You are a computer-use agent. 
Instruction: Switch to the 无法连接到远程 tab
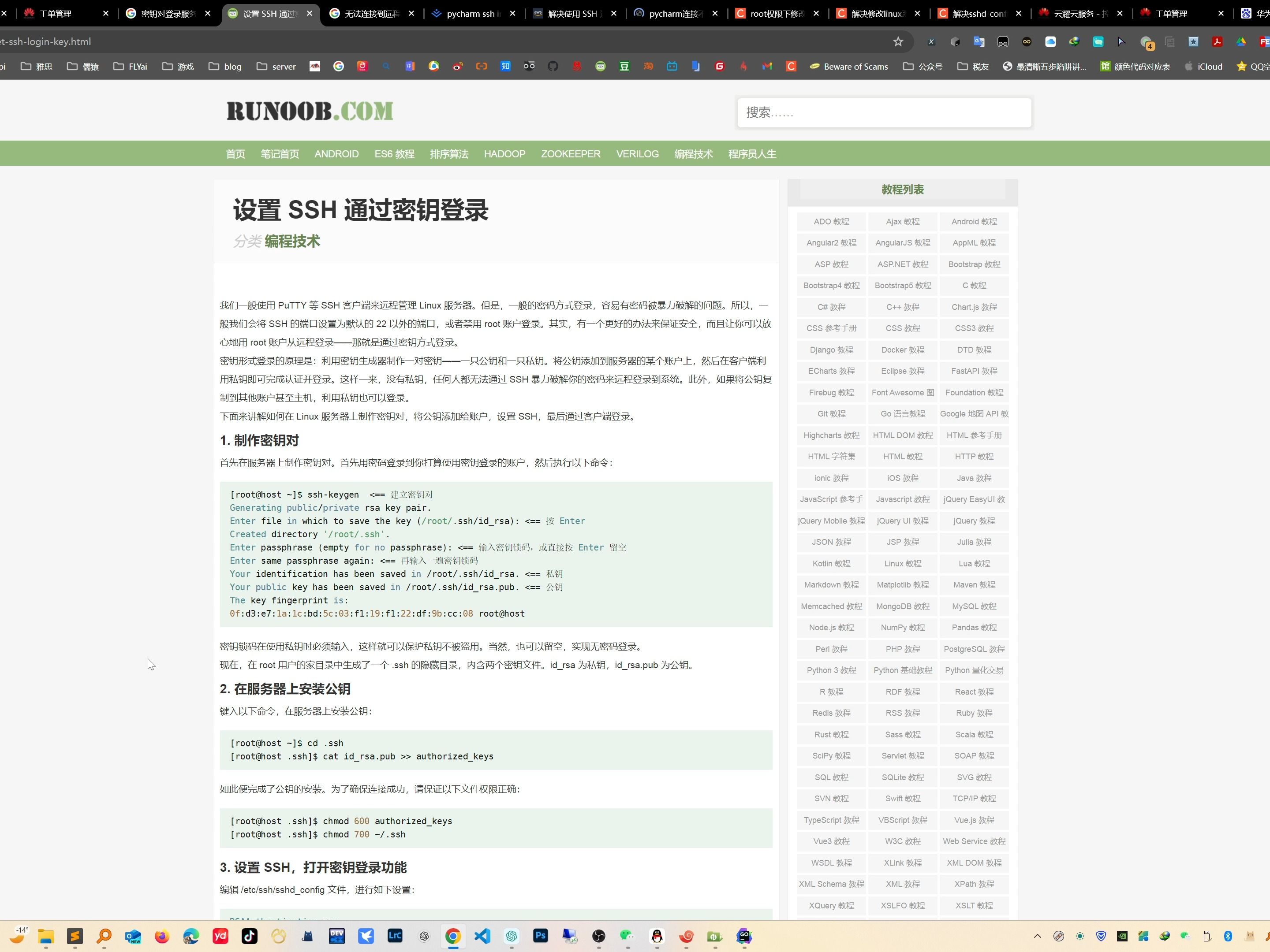click(372, 13)
